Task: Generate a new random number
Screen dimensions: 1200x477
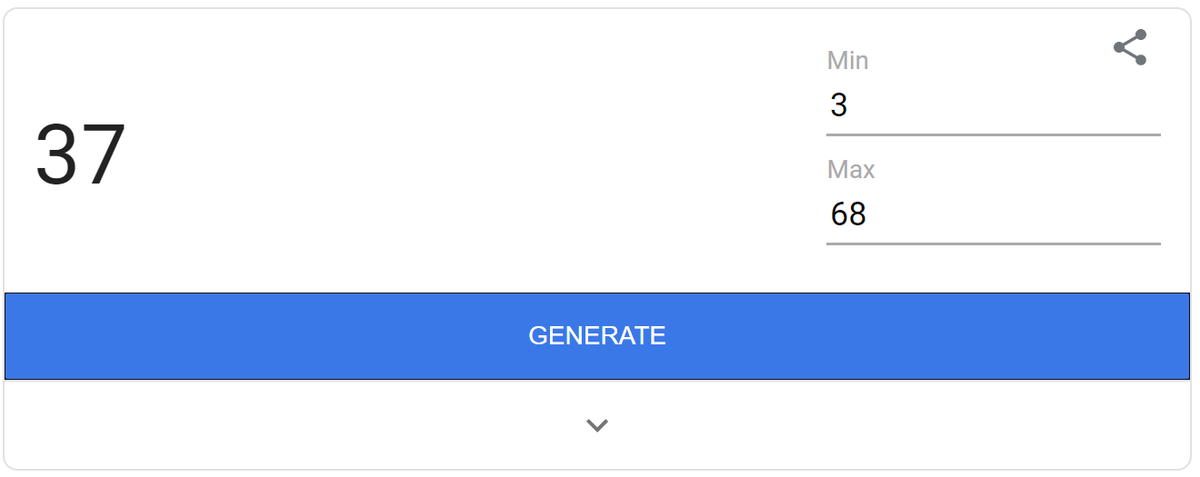Action: [x=597, y=336]
